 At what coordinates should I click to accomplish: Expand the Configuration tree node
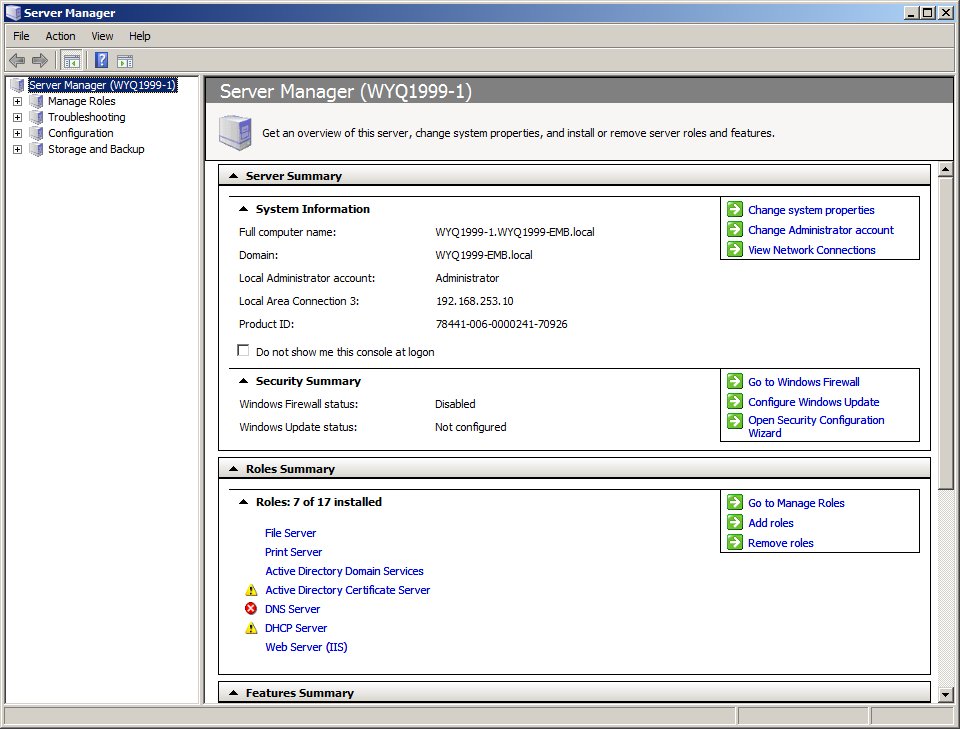tap(17, 133)
